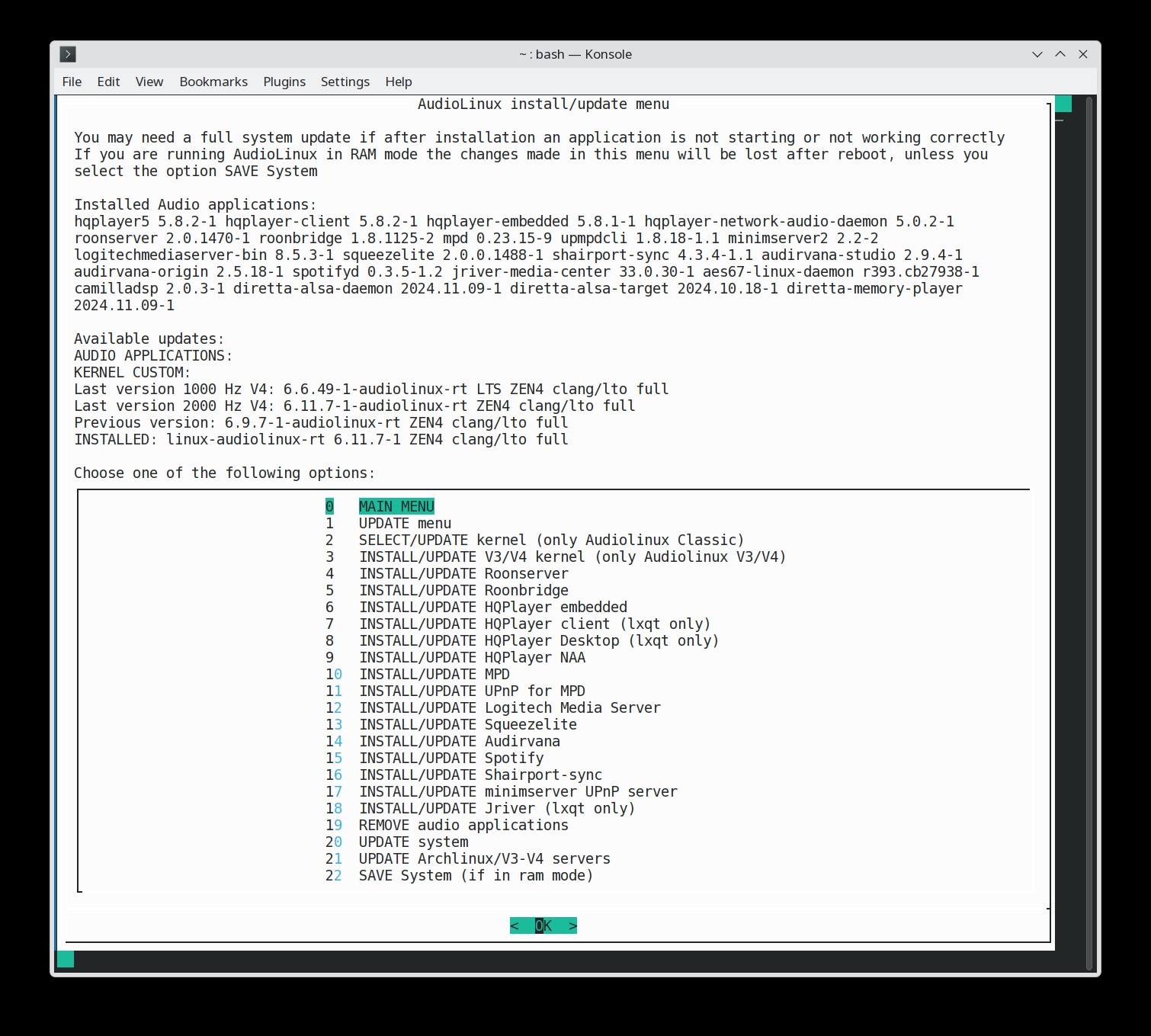The image size is (1151, 1036).
Task: Open the Edit menu
Action: pos(108,82)
